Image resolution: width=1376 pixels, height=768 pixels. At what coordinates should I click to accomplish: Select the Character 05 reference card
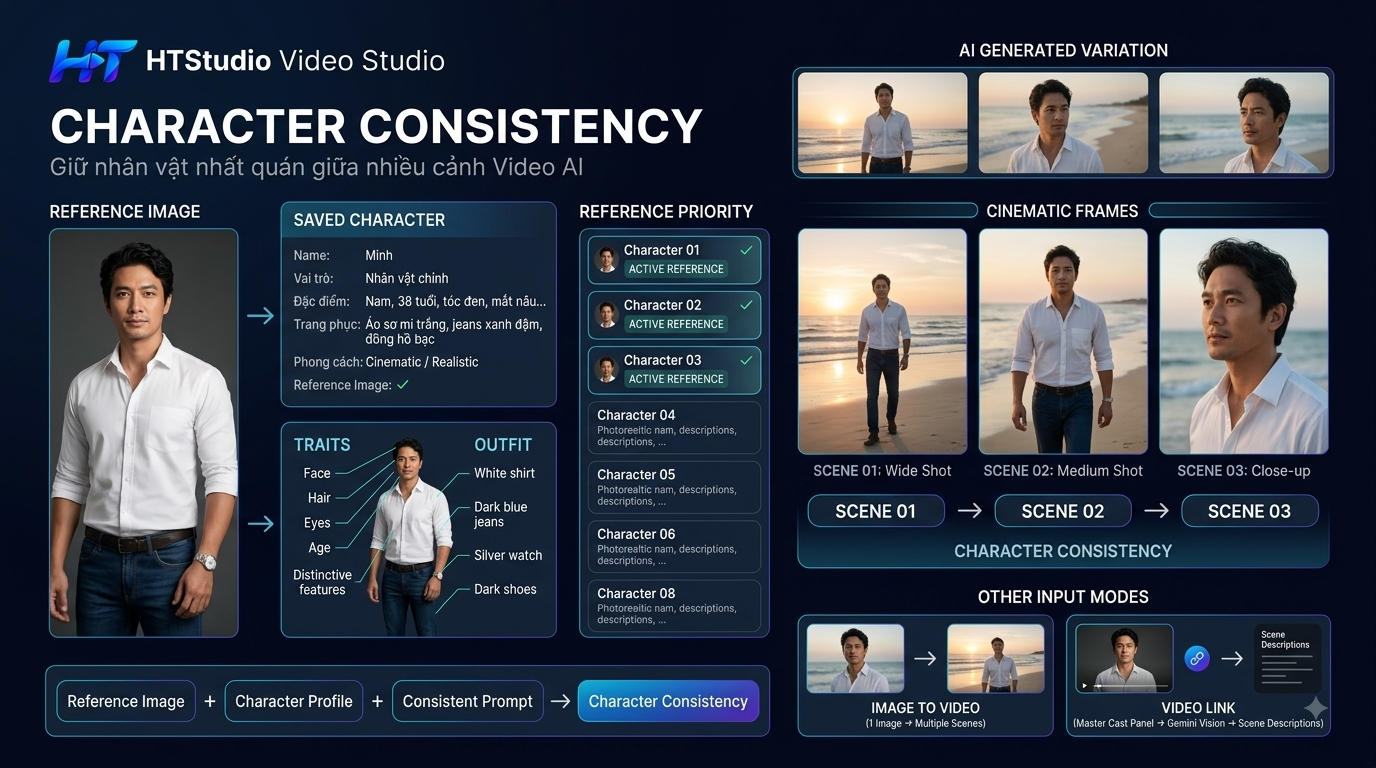pyautogui.click(x=674, y=487)
